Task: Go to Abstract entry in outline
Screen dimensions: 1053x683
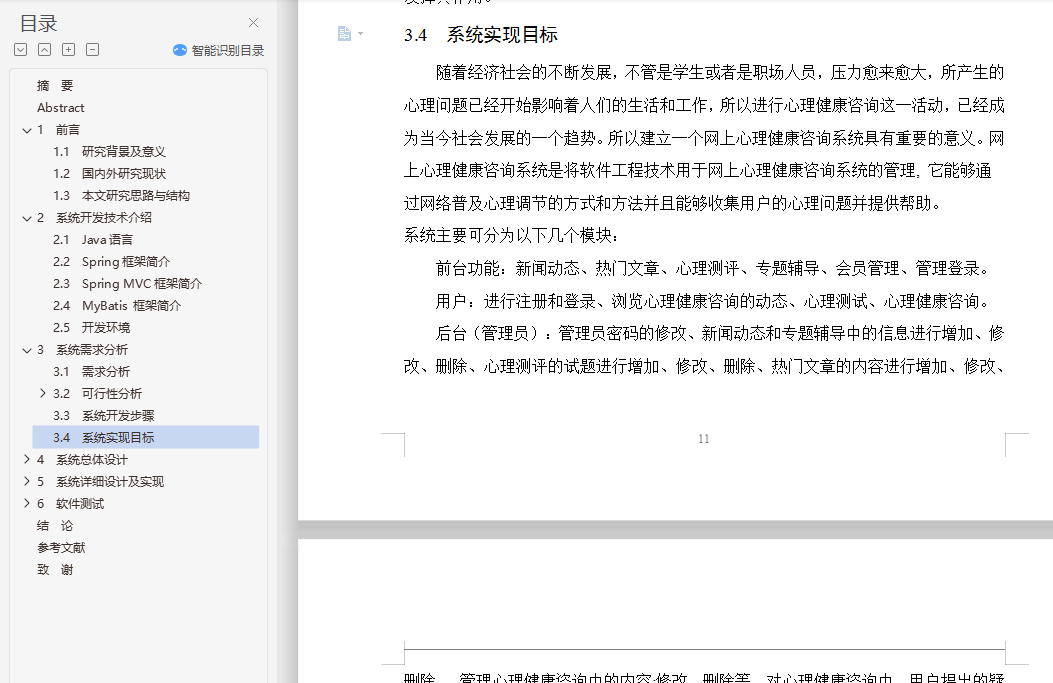Action: pyautogui.click(x=60, y=107)
